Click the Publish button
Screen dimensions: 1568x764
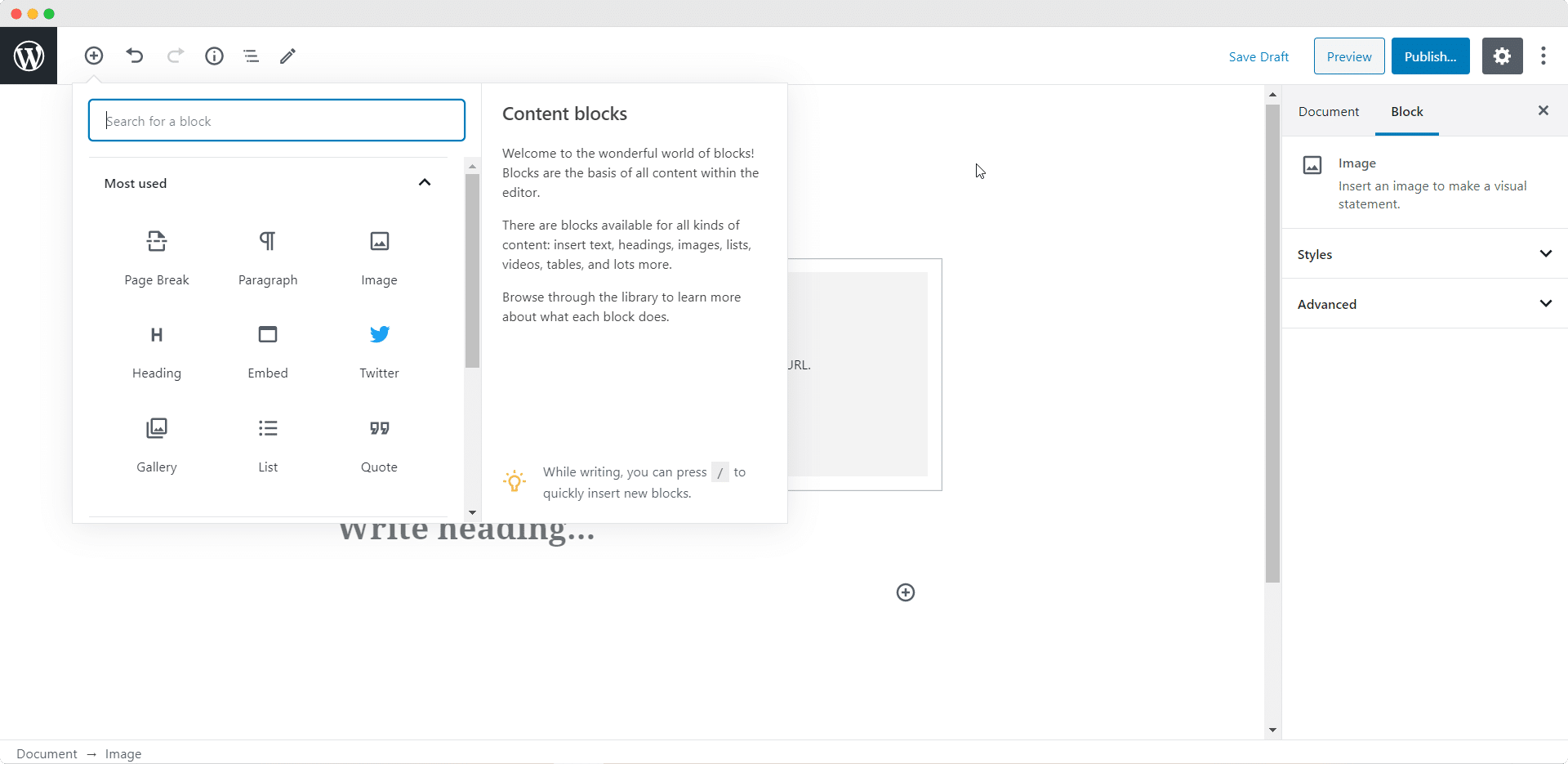tap(1431, 56)
